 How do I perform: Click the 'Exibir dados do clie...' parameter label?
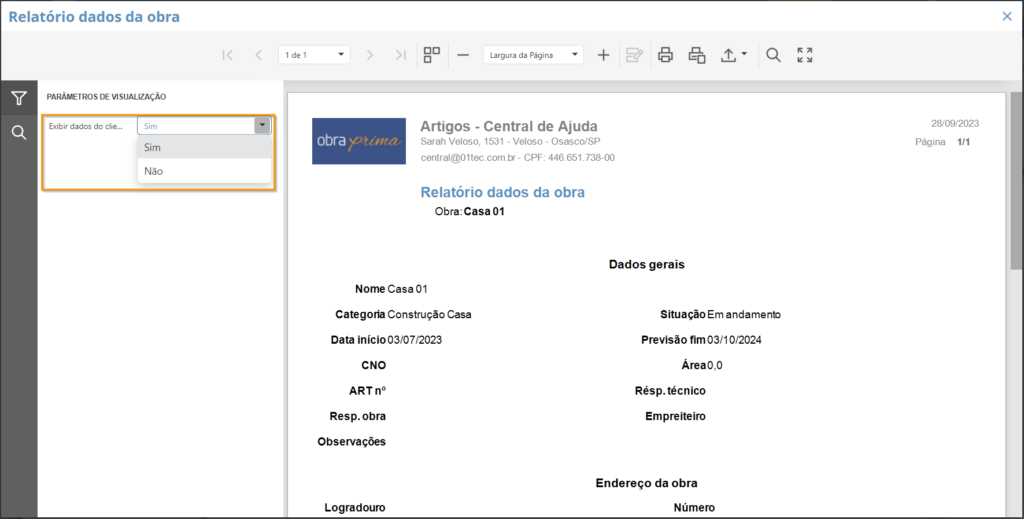tap(86, 126)
